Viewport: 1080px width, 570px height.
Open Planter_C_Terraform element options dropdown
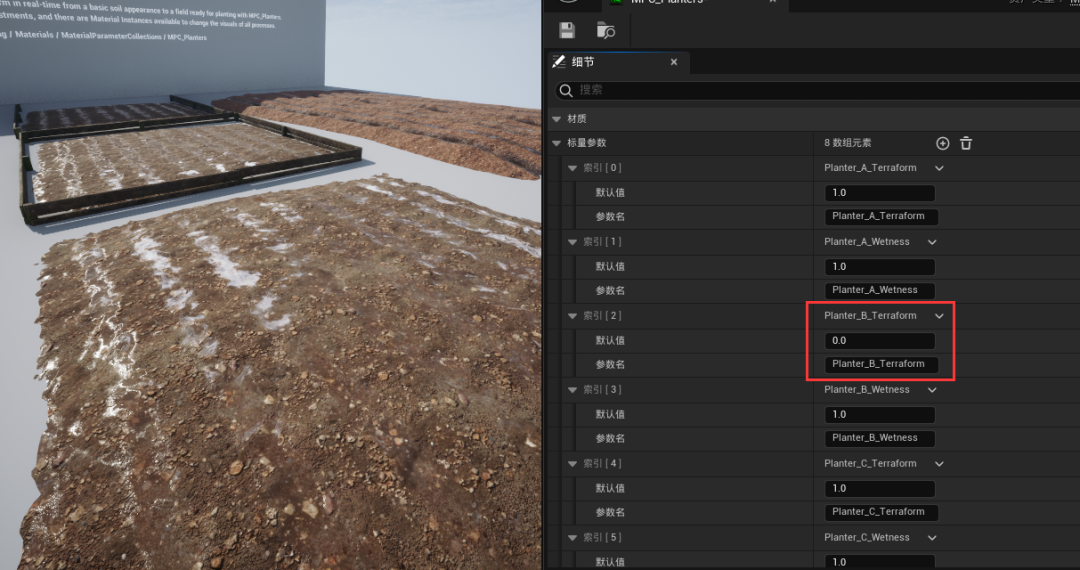click(x=939, y=464)
